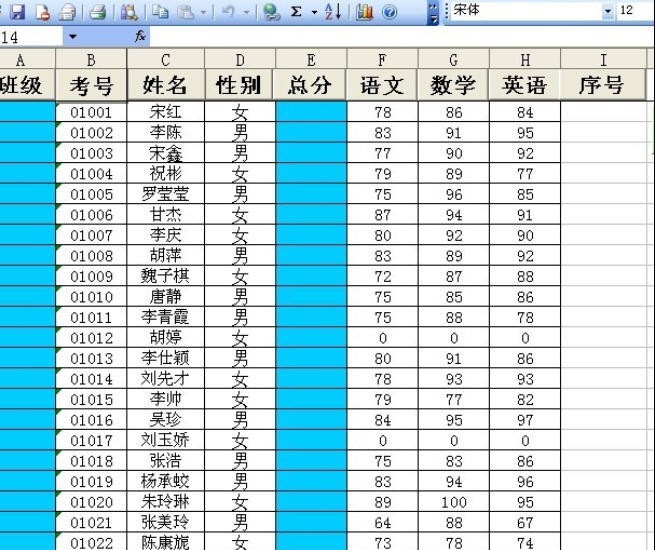
Task: Open the 宋体 font name dropdown
Action: coord(608,11)
